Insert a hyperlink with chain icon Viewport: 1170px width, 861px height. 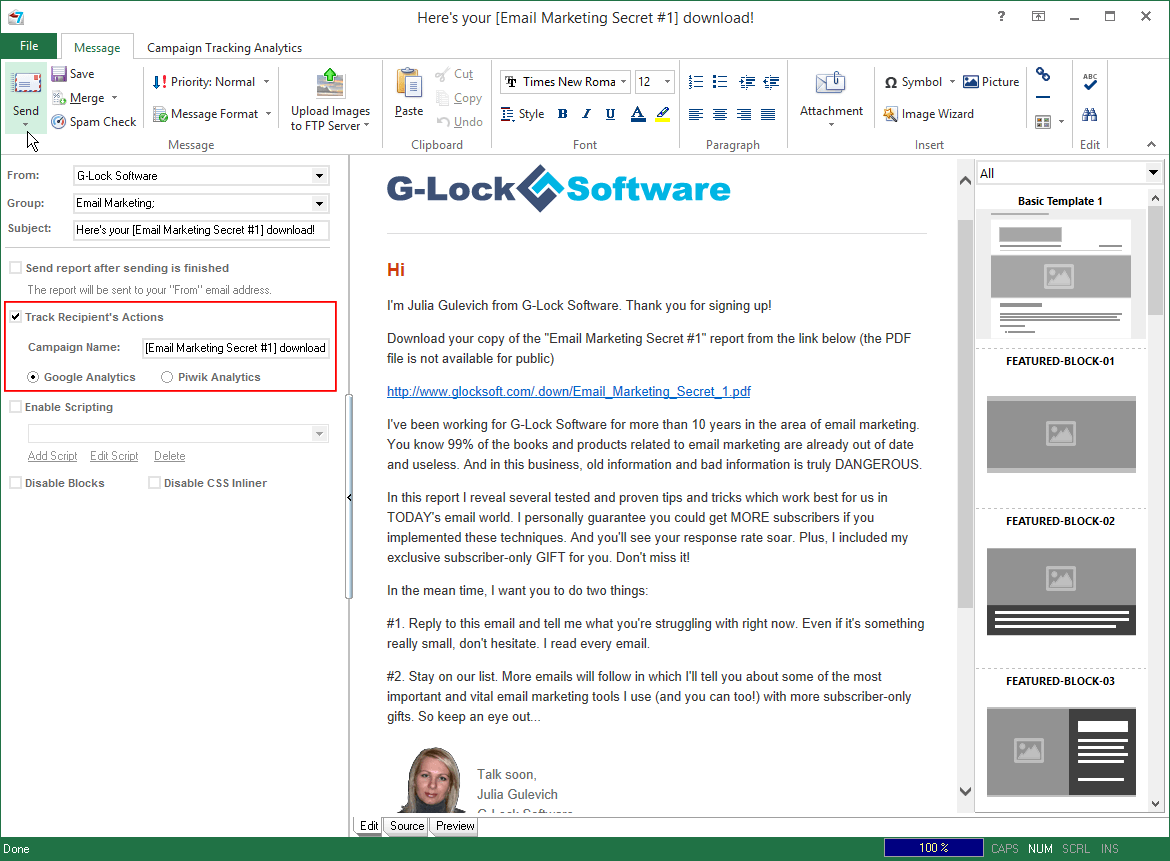pos(1043,75)
